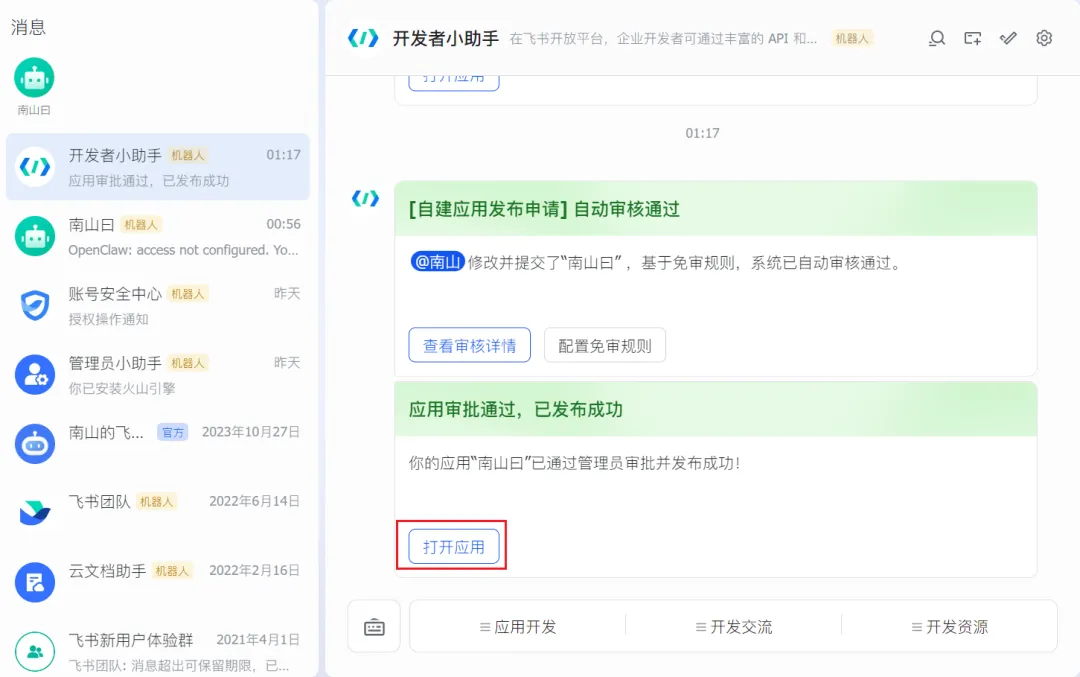Click the chat header 开发者小助手 logo
Viewport: 1080px width, 677px height.
tap(363, 38)
